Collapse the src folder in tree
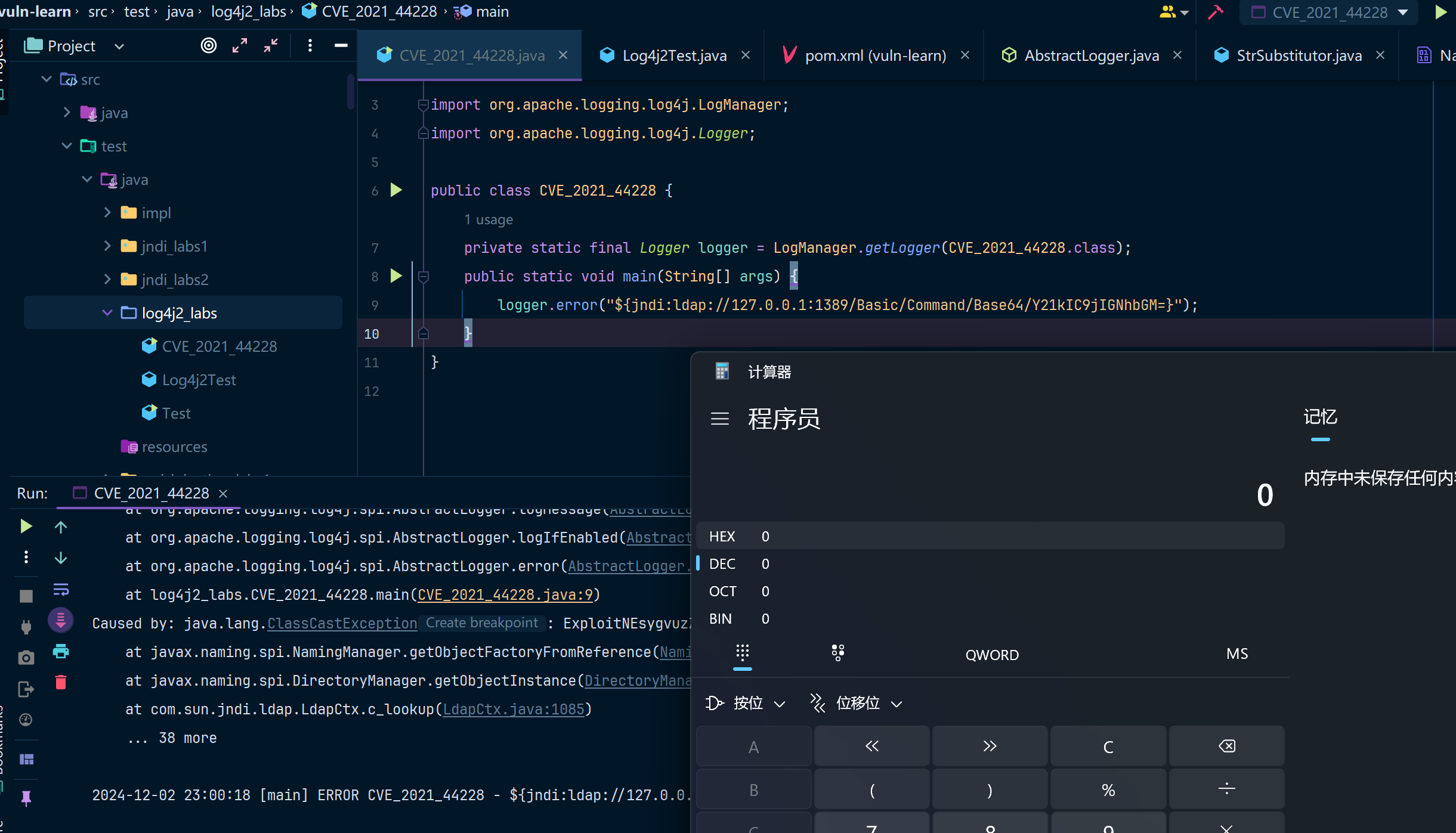The image size is (1456, 833). pos(47,79)
